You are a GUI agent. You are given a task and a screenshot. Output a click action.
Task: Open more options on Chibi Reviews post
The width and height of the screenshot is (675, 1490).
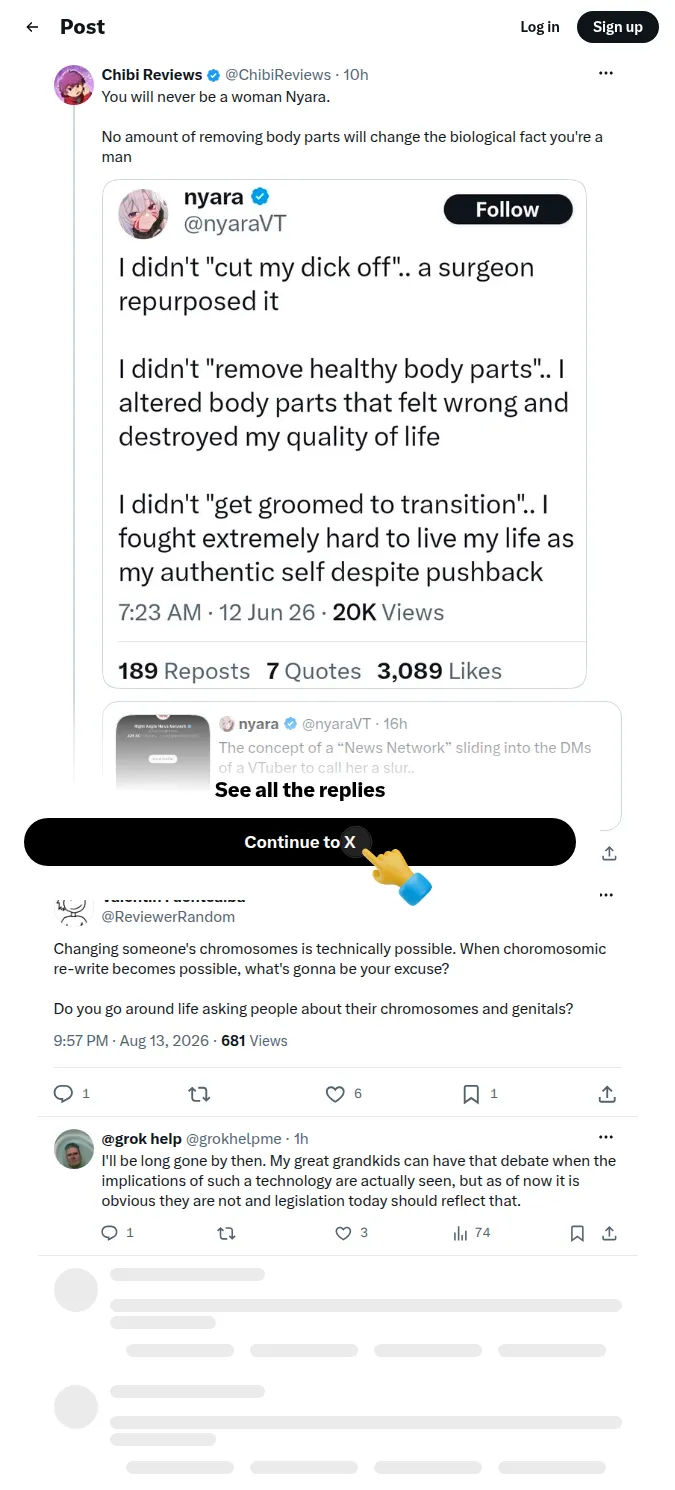(605, 74)
